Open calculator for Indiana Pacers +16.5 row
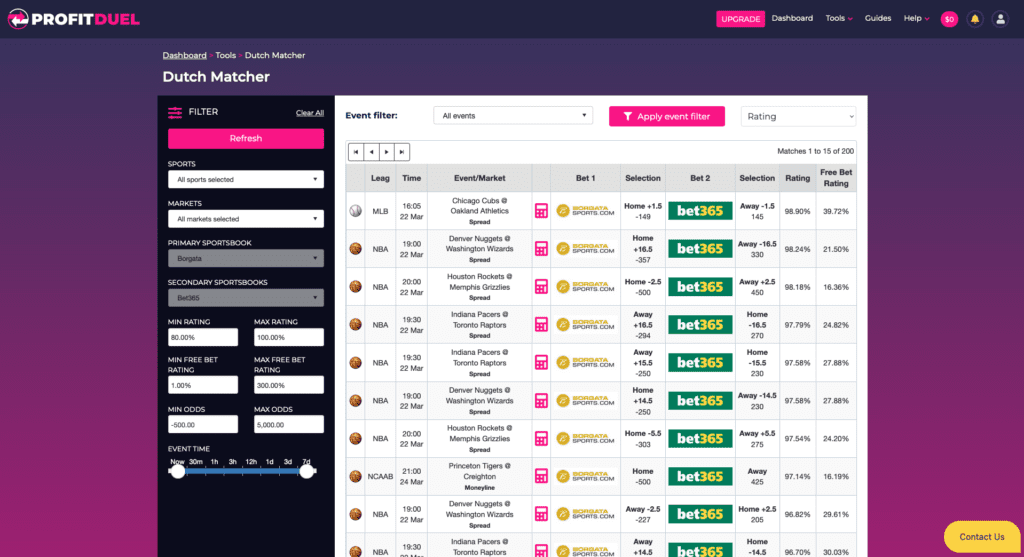This screenshot has height=557, width=1024. (x=541, y=325)
